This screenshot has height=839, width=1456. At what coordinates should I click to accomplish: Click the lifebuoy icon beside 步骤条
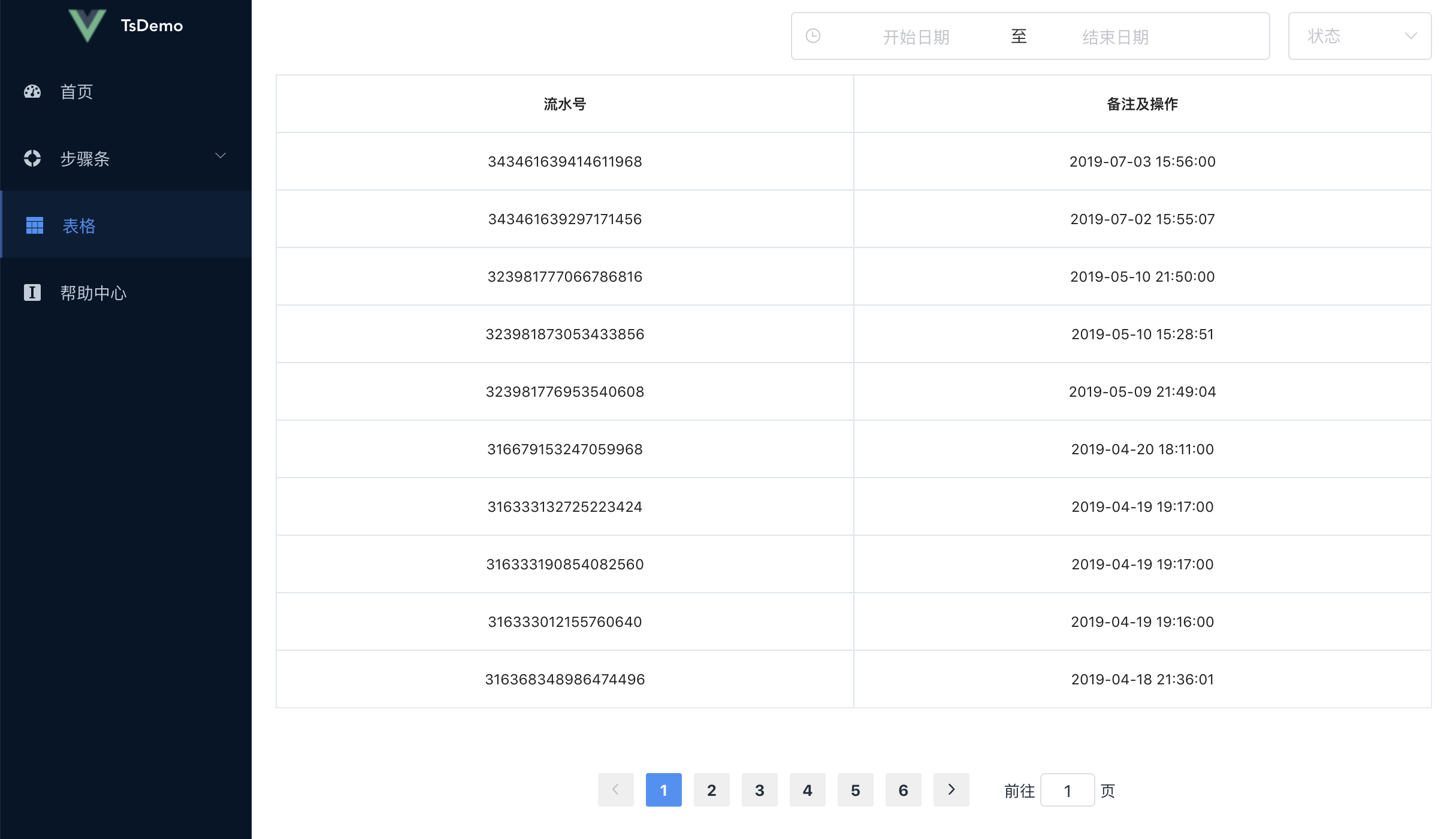point(32,159)
